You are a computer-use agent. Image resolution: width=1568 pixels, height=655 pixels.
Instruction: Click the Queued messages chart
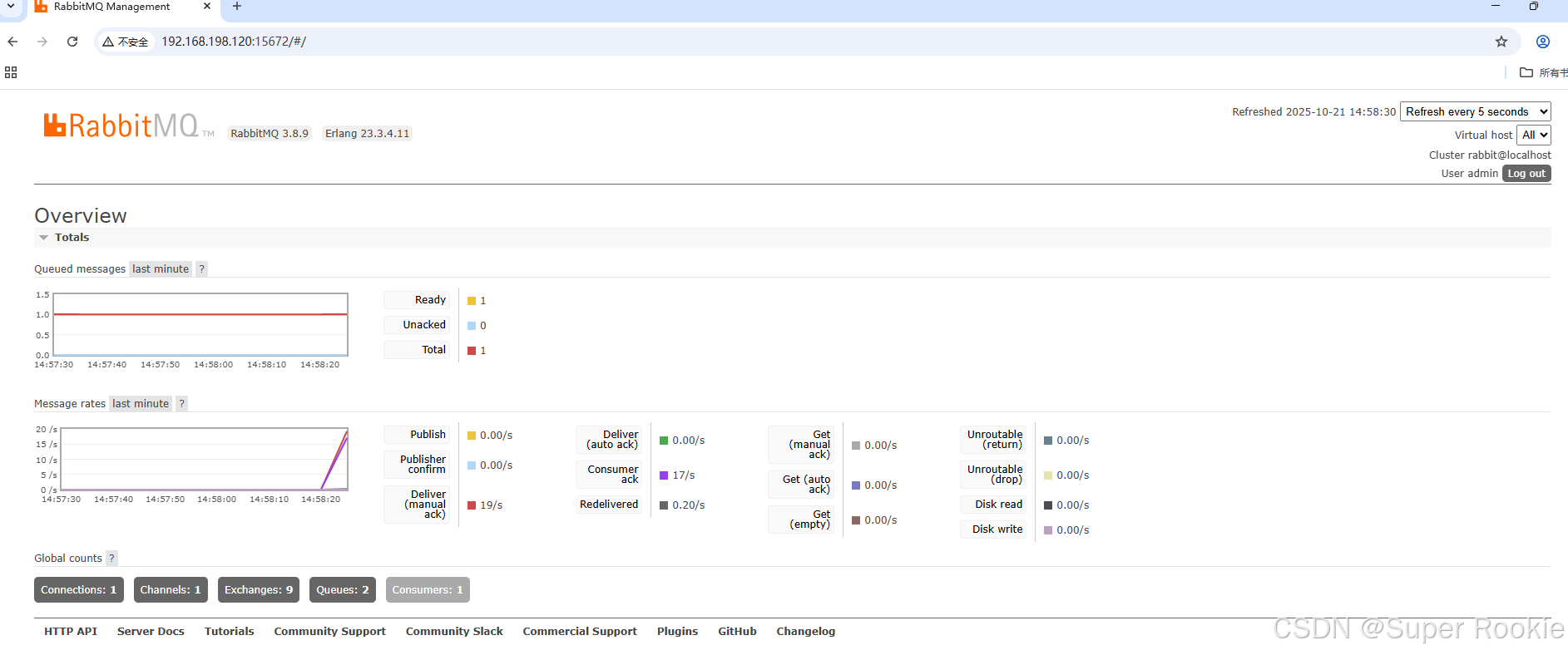click(200, 324)
